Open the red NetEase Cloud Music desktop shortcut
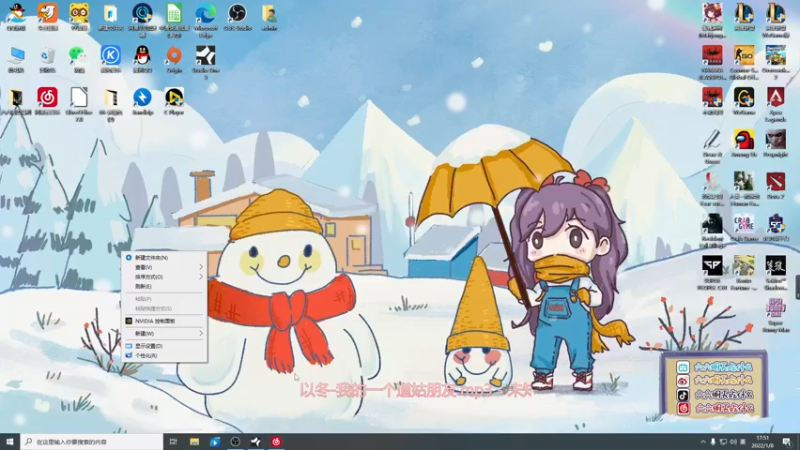 coord(47,101)
